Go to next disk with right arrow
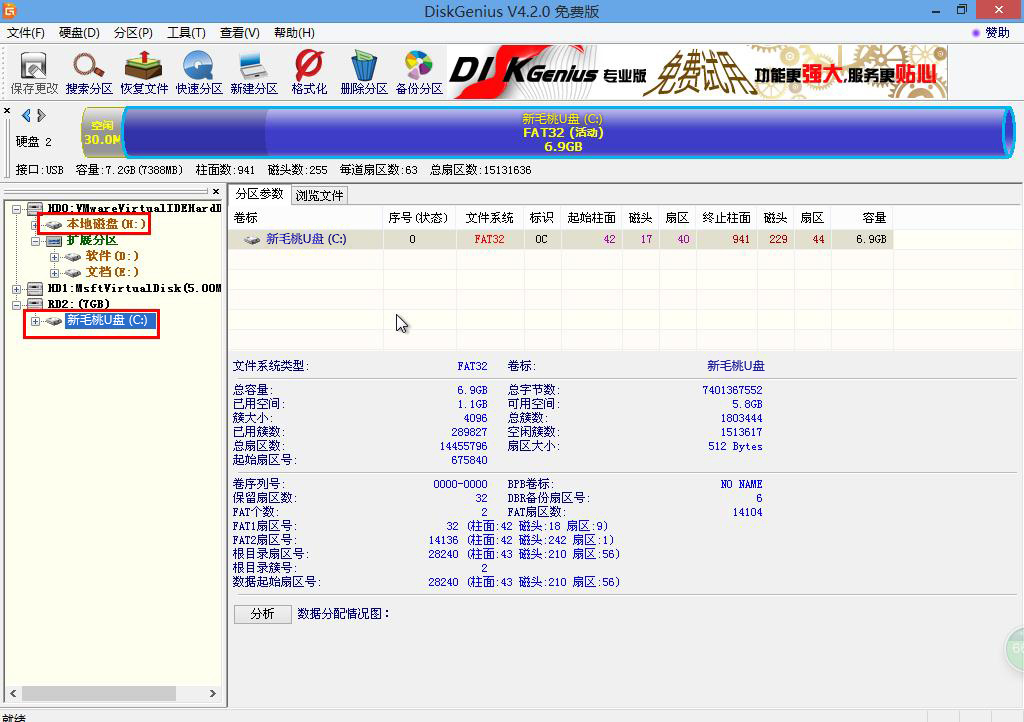 pos(41,116)
